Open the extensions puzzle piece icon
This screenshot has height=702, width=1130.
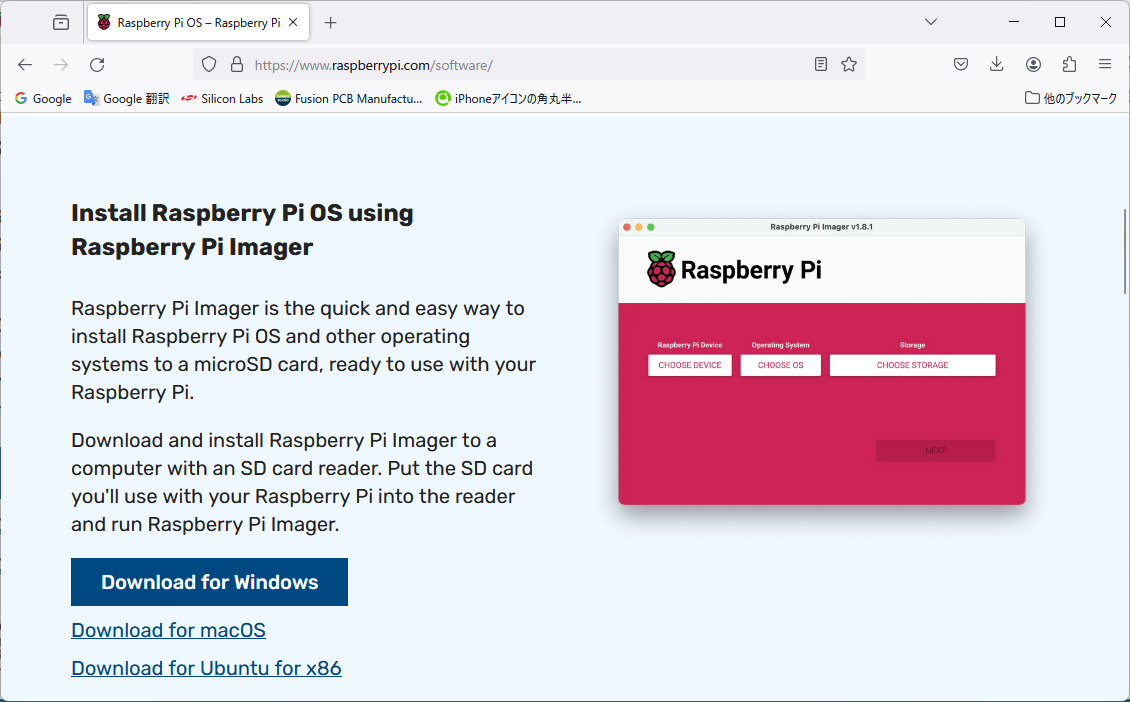(x=1069, y=64)
